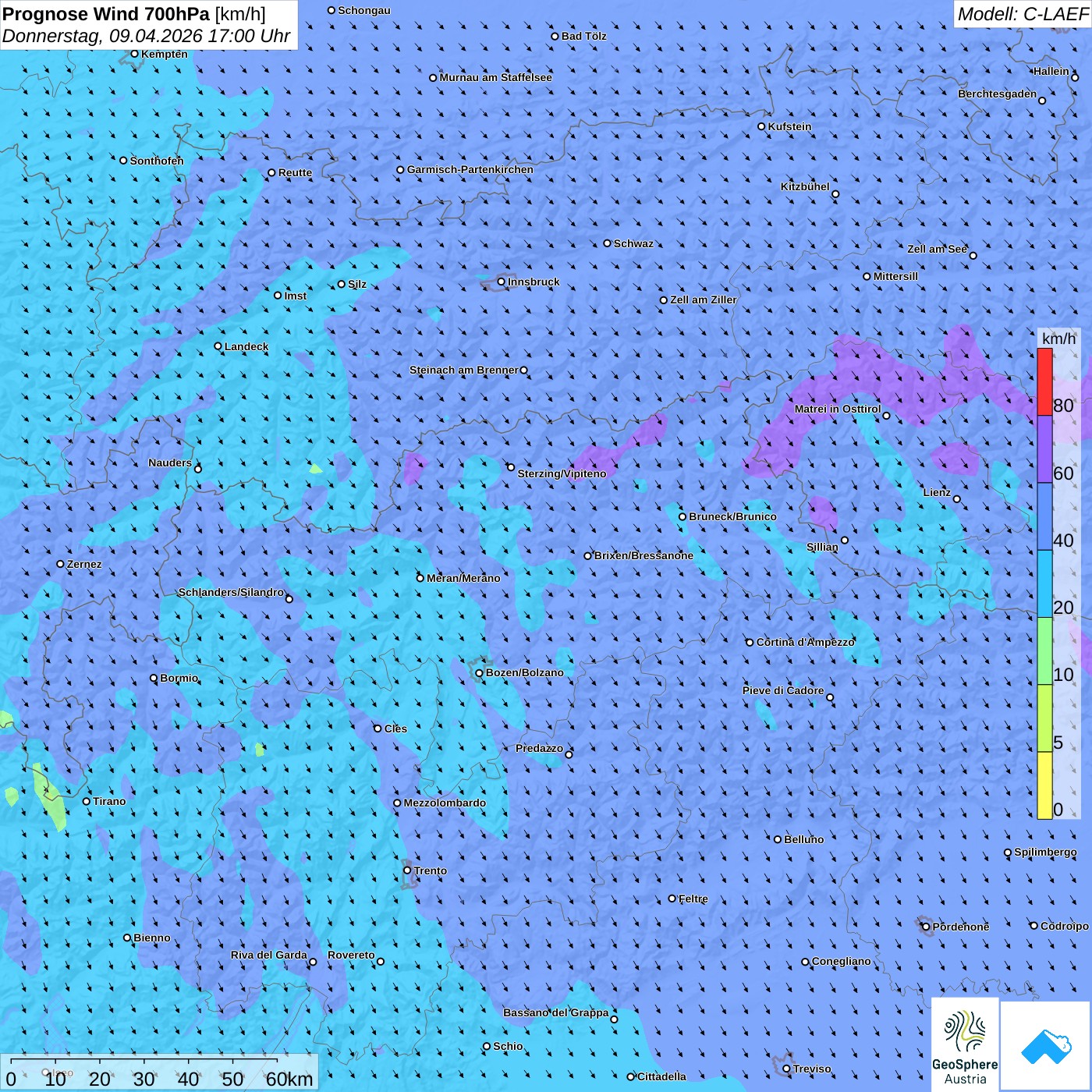Click the 'km/h' legend heading

click(x=1058, y=339)
